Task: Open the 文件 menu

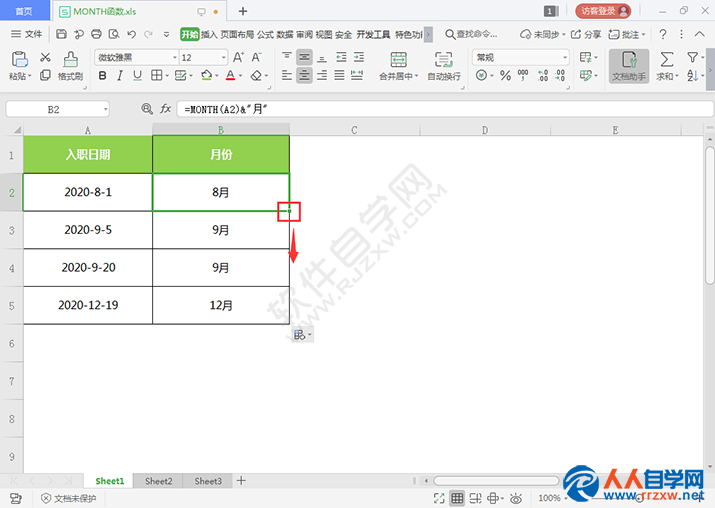Action: [x=26, y=34]
